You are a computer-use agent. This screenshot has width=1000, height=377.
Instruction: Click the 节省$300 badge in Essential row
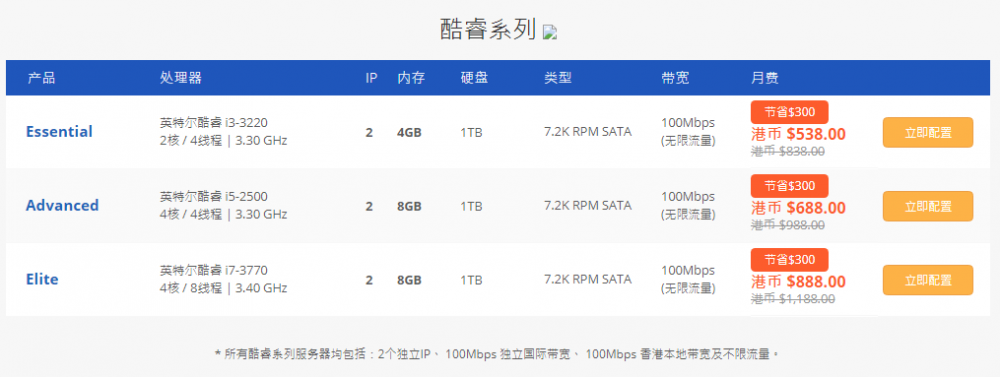coord(790,112)
